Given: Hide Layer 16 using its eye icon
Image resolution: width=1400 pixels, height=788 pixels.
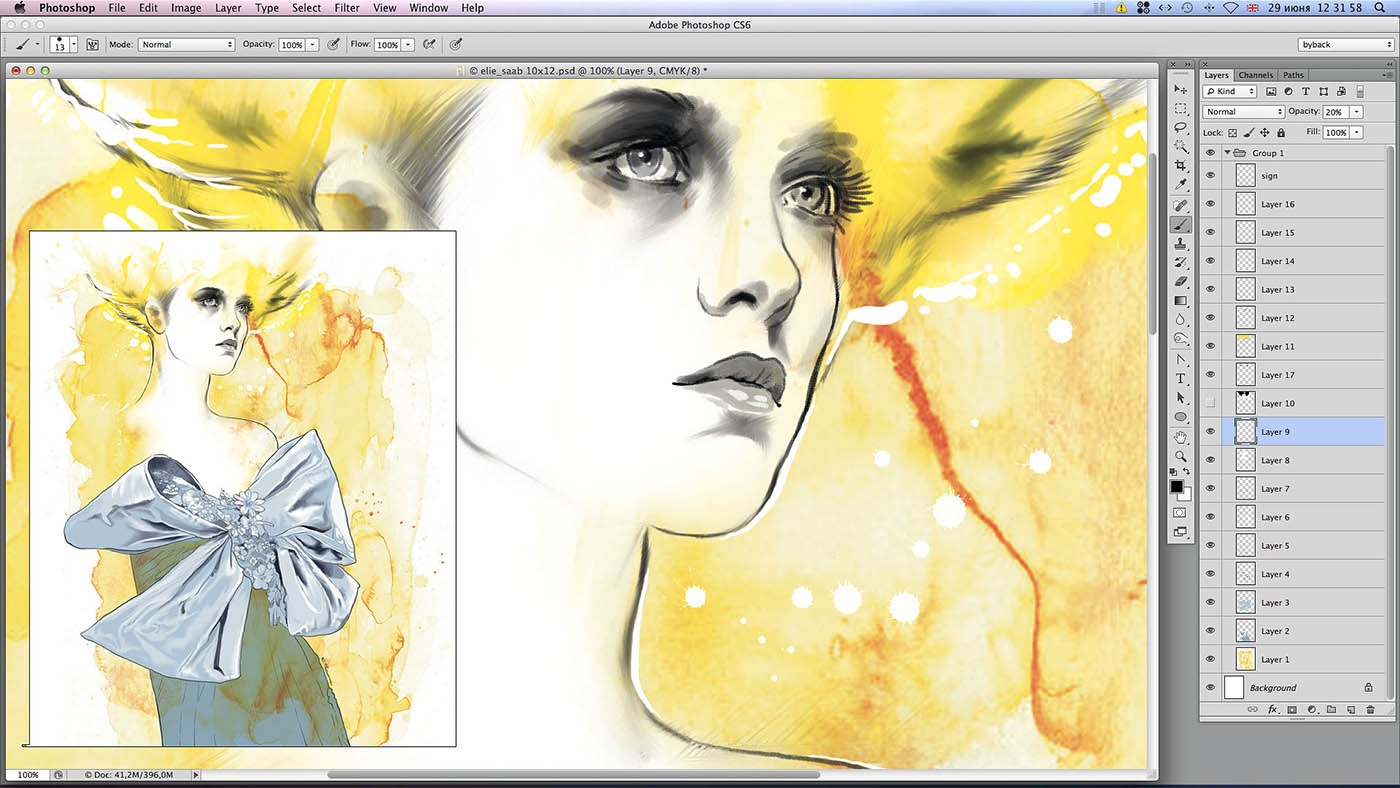Looking at the screenshot, I should 1210,204.
